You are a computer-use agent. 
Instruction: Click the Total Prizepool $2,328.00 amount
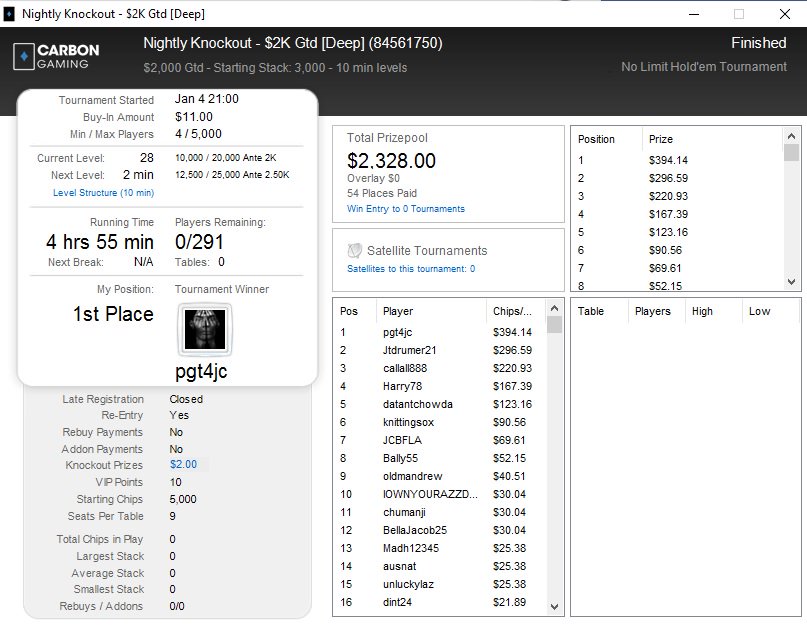coord(391,161)
